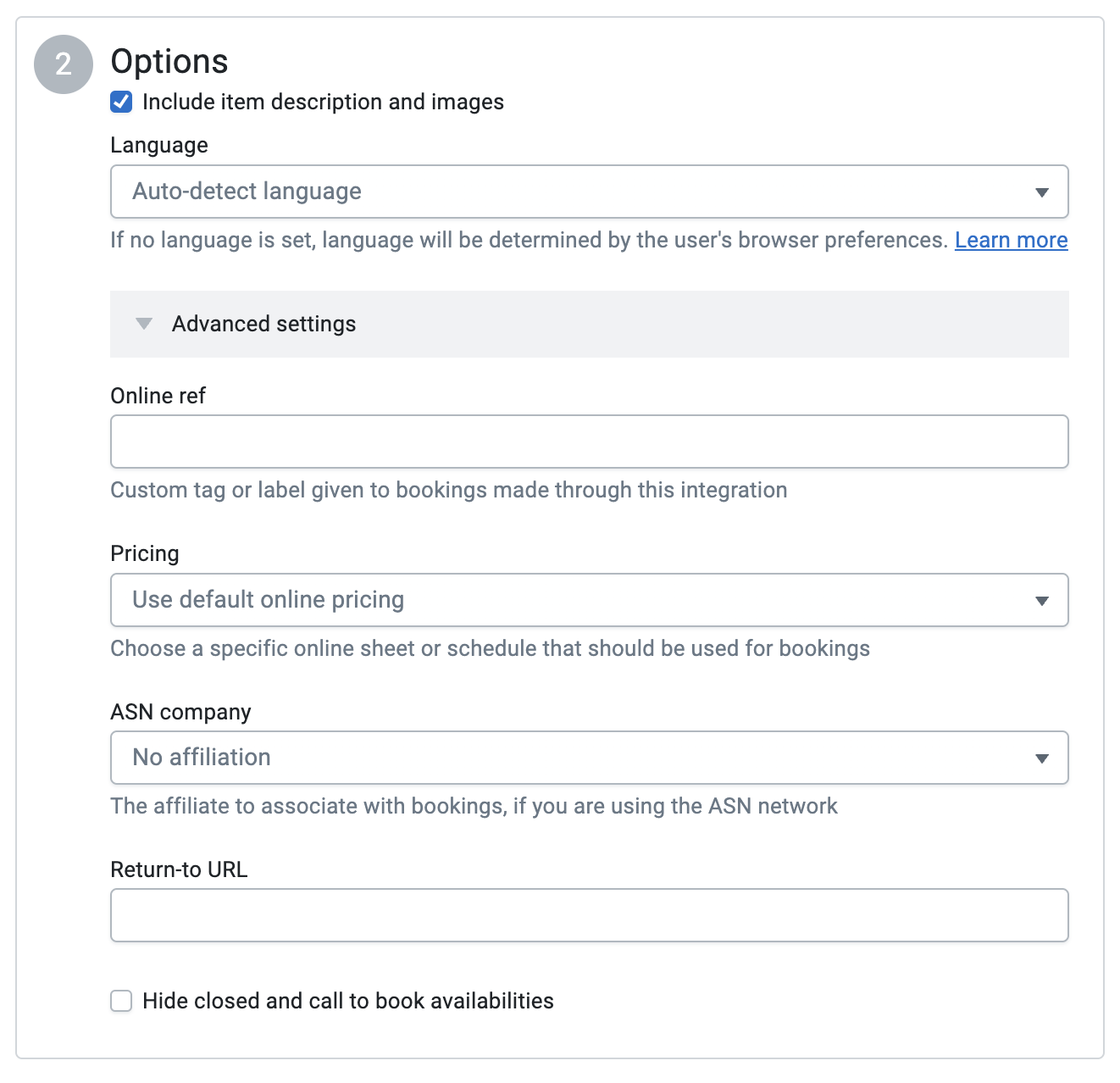Click the ASN company dropdown arrow icon

tap(1043, 758)
